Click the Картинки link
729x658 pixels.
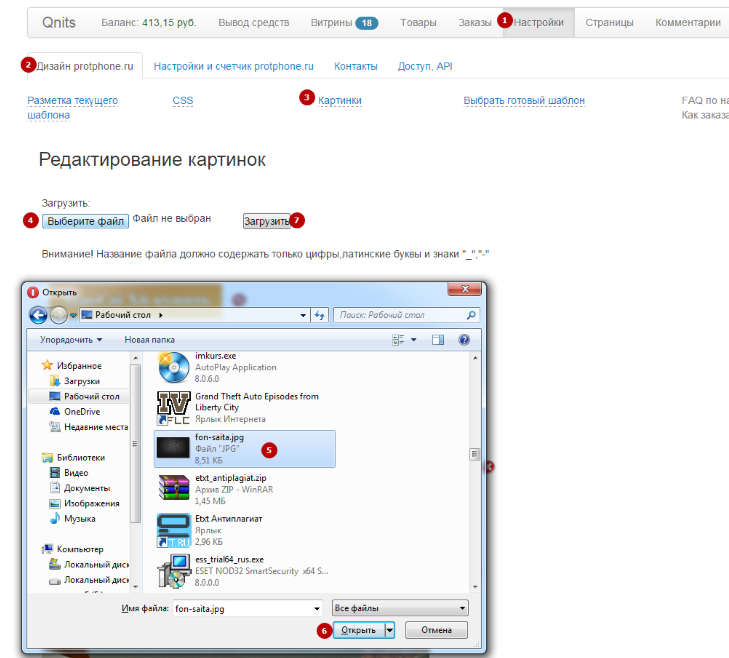[340, 101]
